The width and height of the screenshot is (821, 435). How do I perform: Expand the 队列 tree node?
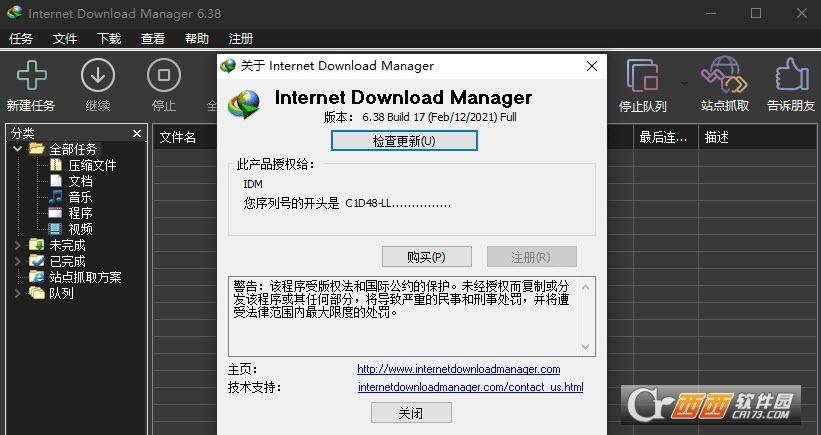tap(17, 293)
